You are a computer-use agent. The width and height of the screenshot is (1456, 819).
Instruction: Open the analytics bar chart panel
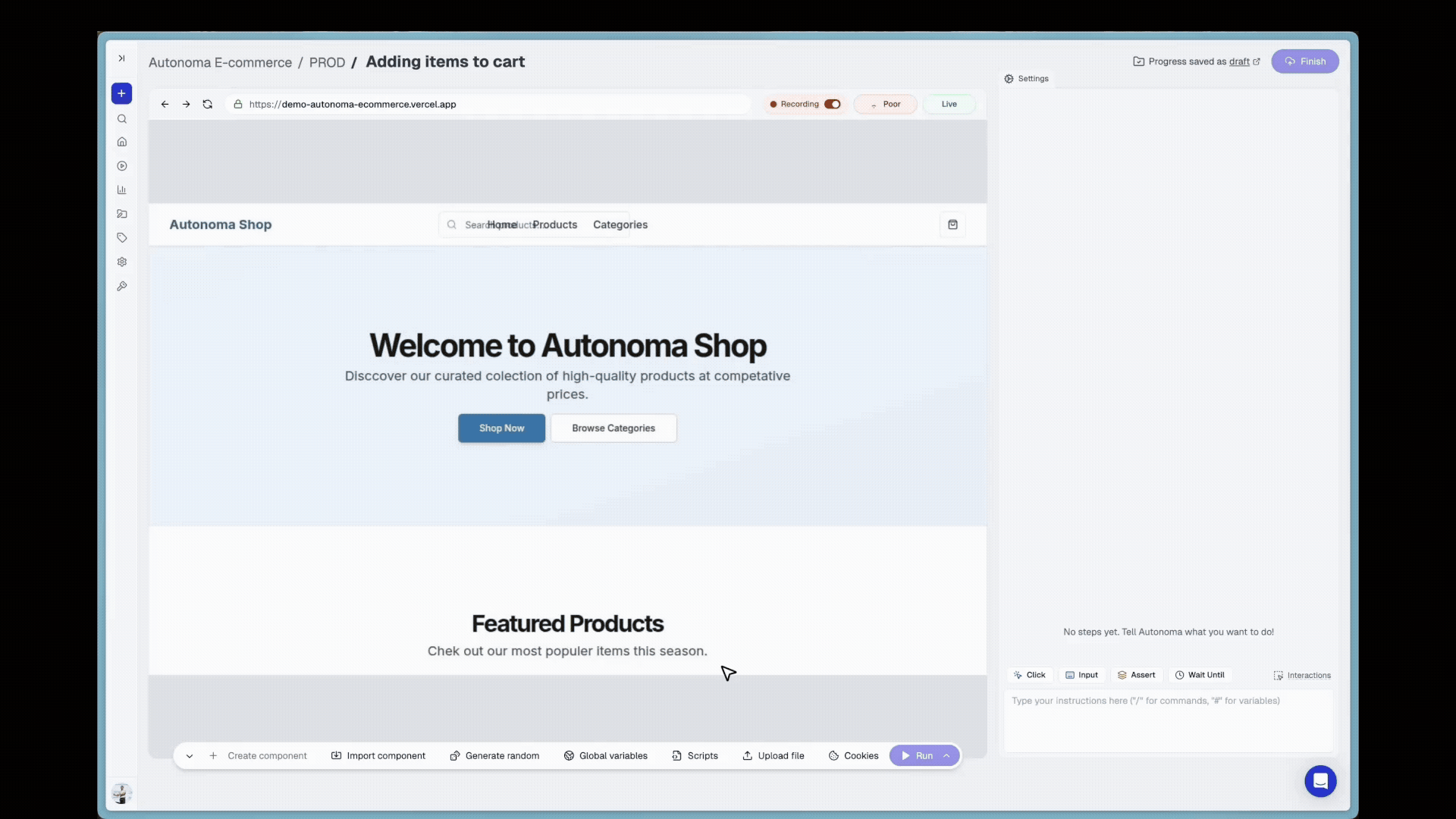[122, 190]
